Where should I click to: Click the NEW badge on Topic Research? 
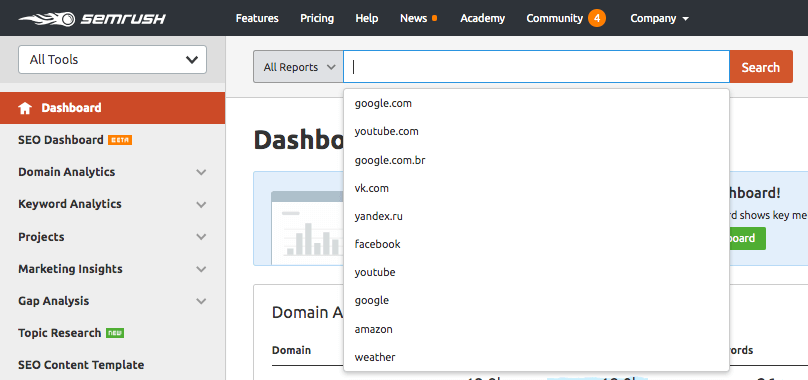tap(115, 333)
